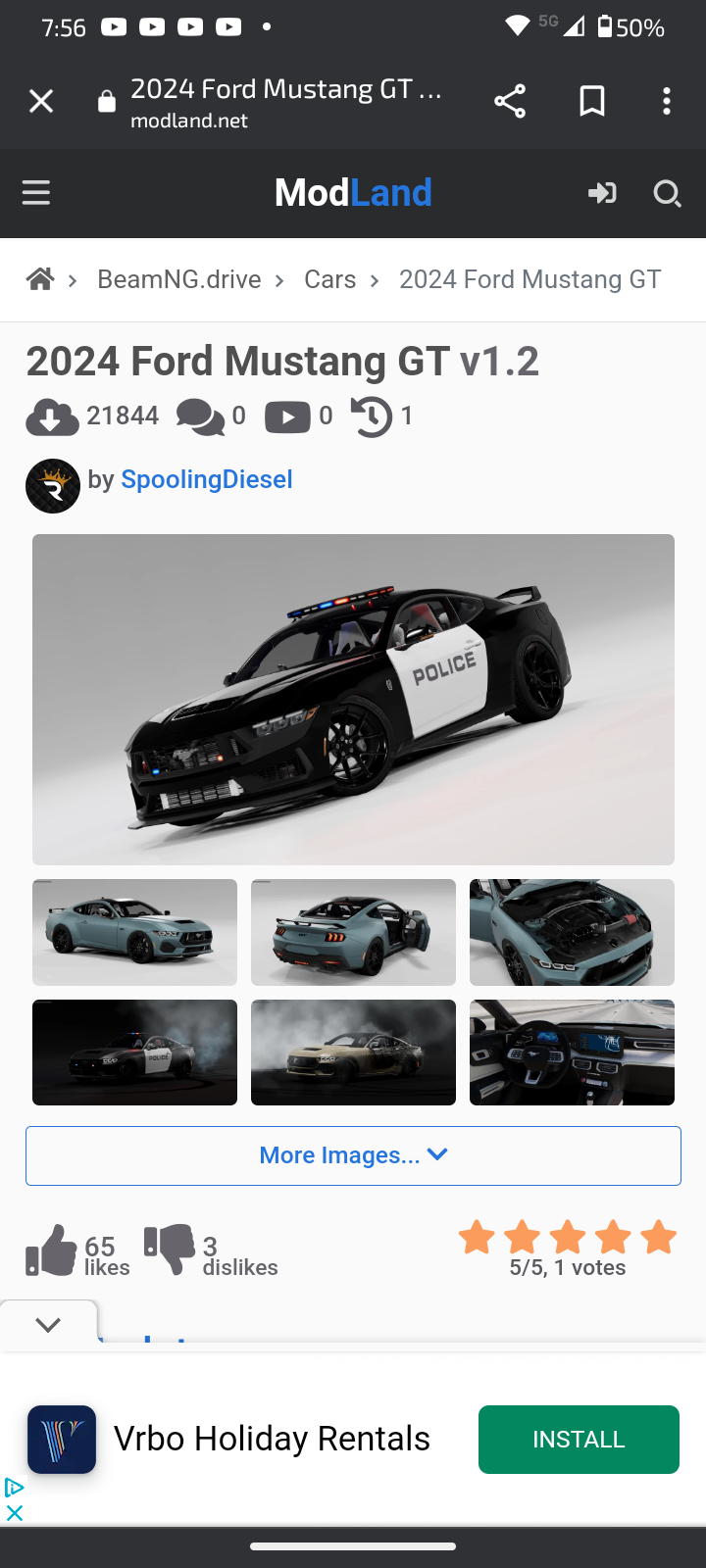Viewport: 706px width, 1568px height.
Task: Open the site search magnifier
Action: [667, 194]
